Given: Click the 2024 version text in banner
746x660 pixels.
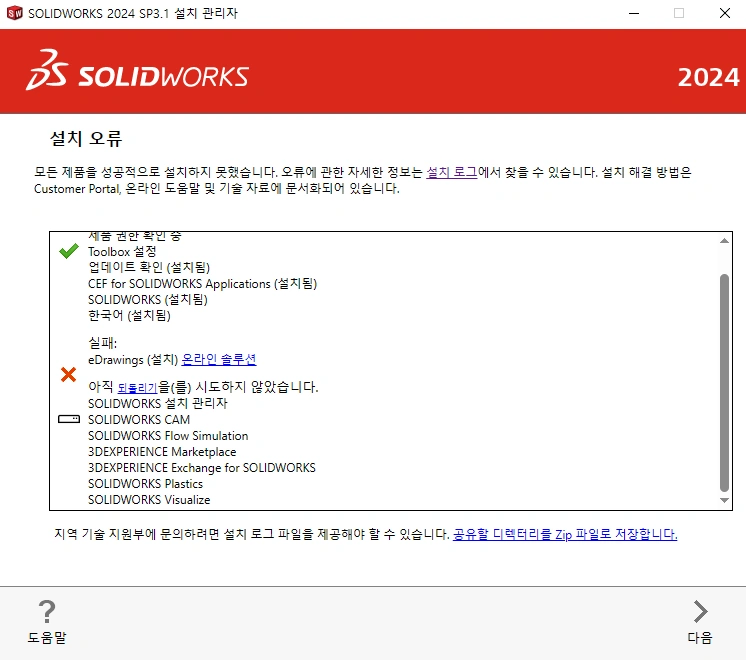Looking at the screenshot, I should (x=708, y=77).
